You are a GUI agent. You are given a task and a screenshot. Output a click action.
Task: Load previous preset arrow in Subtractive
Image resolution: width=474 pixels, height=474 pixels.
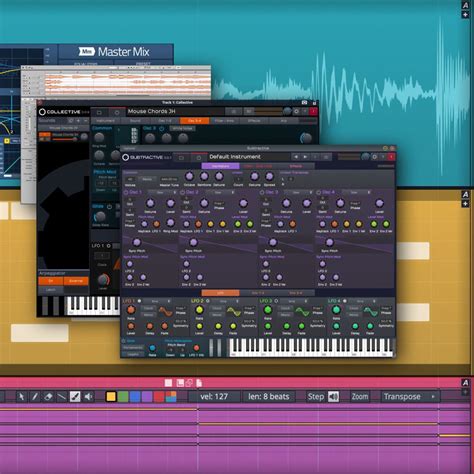click(295, 157)
